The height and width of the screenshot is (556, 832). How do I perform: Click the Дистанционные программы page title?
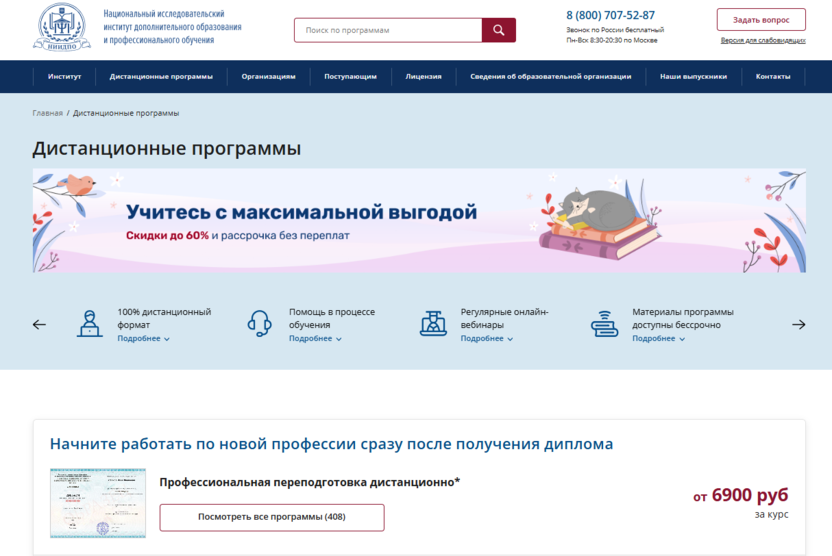[167, 149]
